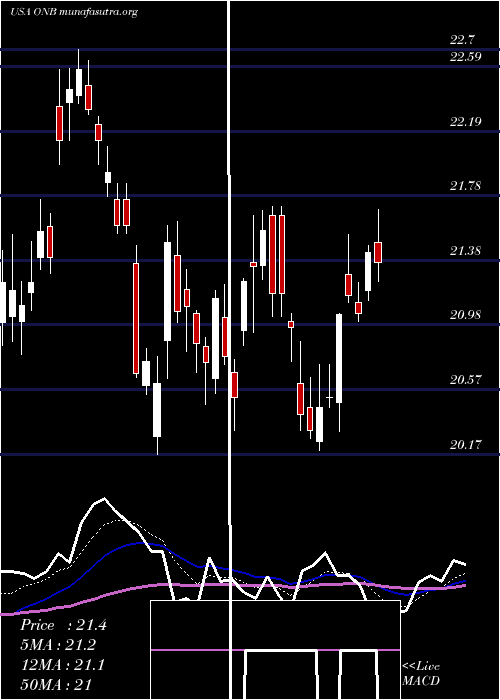Click the '5MA : 21.2' readout
Screen dimensions: 500x700
click(58, 645)
